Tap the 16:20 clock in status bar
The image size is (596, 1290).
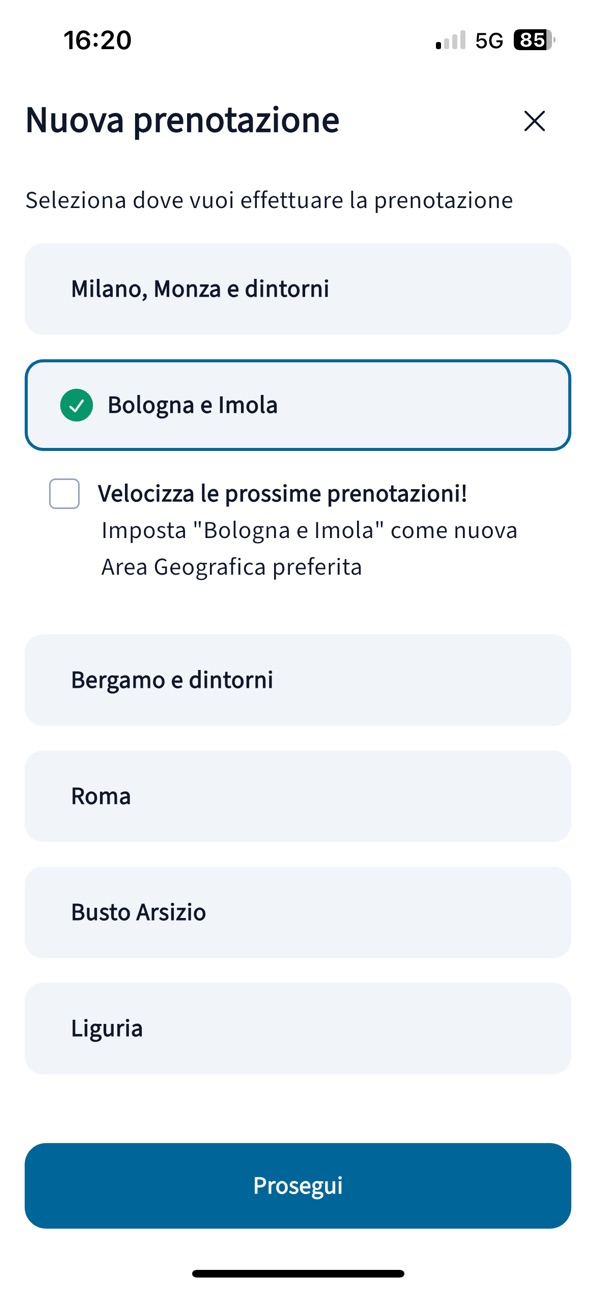[x=97, y=40]
